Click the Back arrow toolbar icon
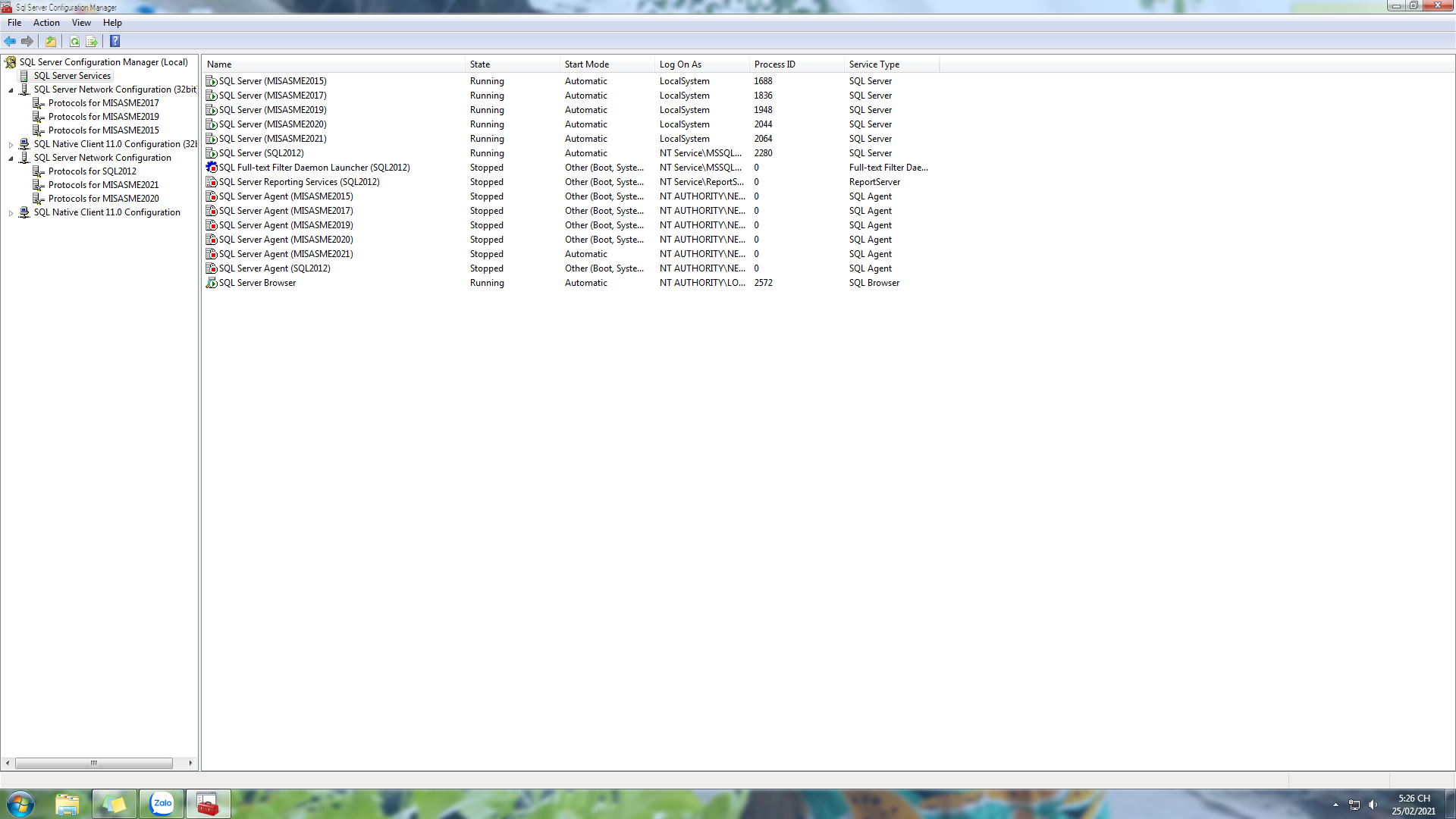Viewport: 1456px width, 819px height. 10,41
